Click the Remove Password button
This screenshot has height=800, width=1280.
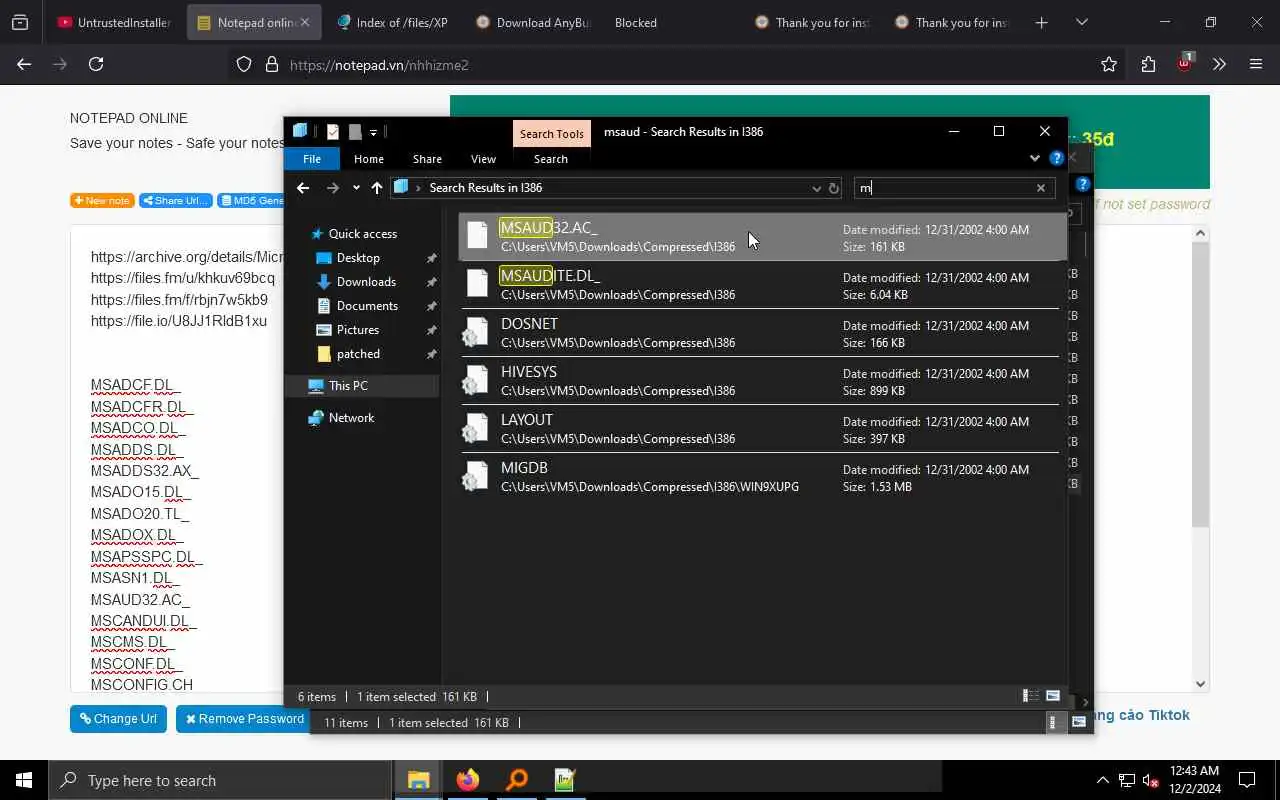[245, 719]
